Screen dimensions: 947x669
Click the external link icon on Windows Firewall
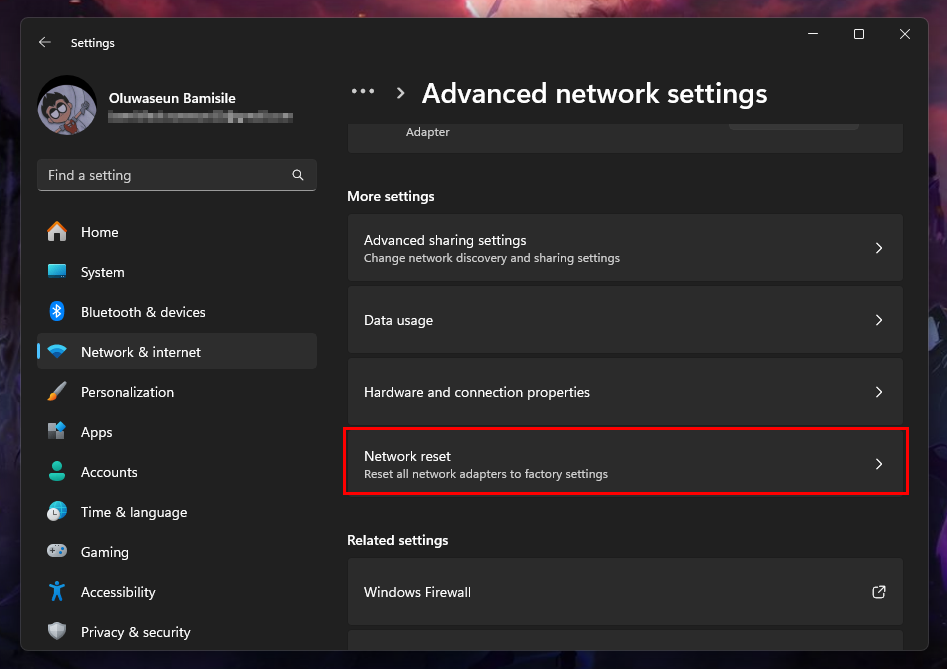879,592
